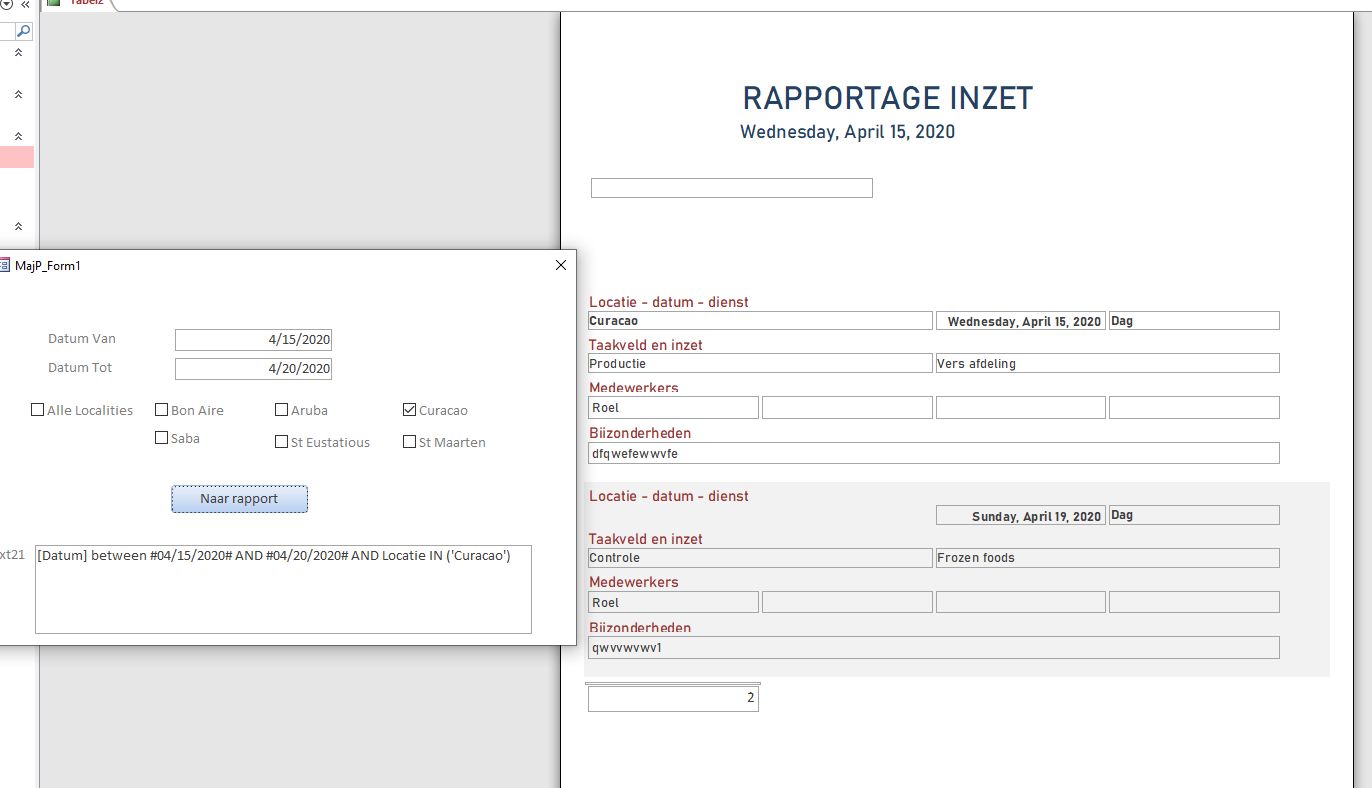Click the record count box showing 2
This screenshot has width=1372, height=788.
click(x=673, y=698)
